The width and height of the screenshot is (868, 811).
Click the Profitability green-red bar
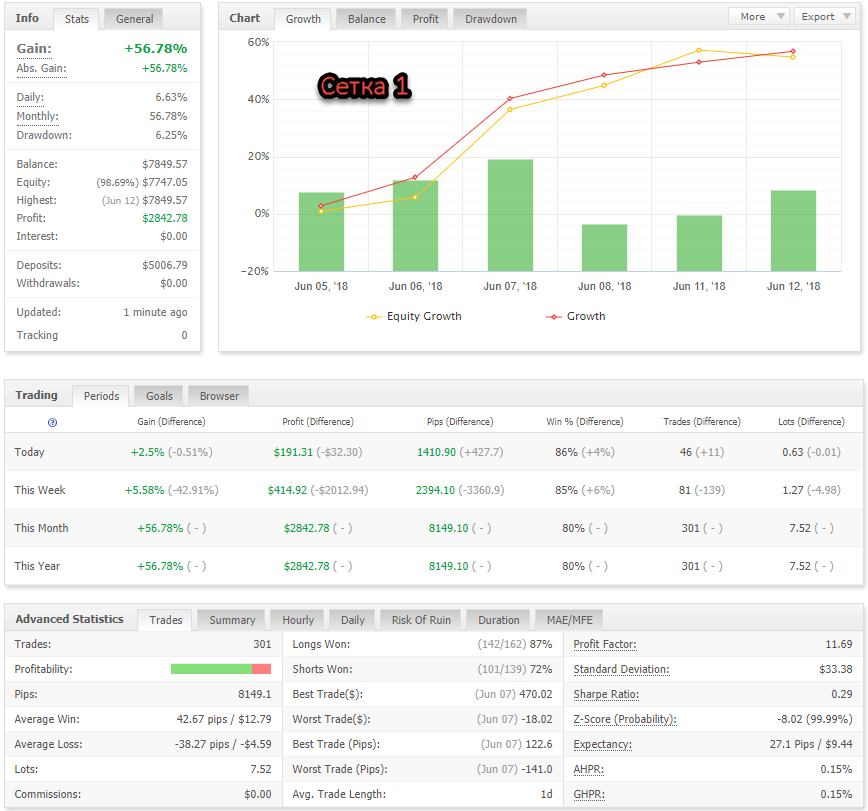tap(221, 669)
